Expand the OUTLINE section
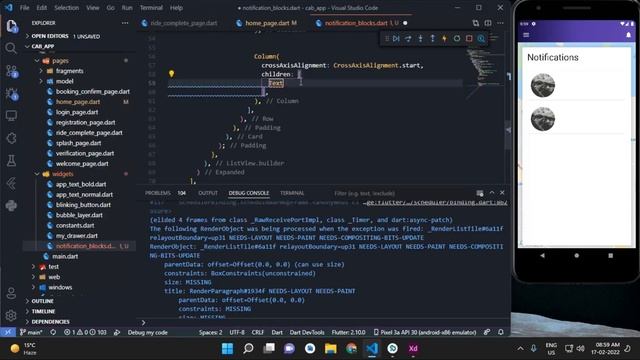 point(42,301)
